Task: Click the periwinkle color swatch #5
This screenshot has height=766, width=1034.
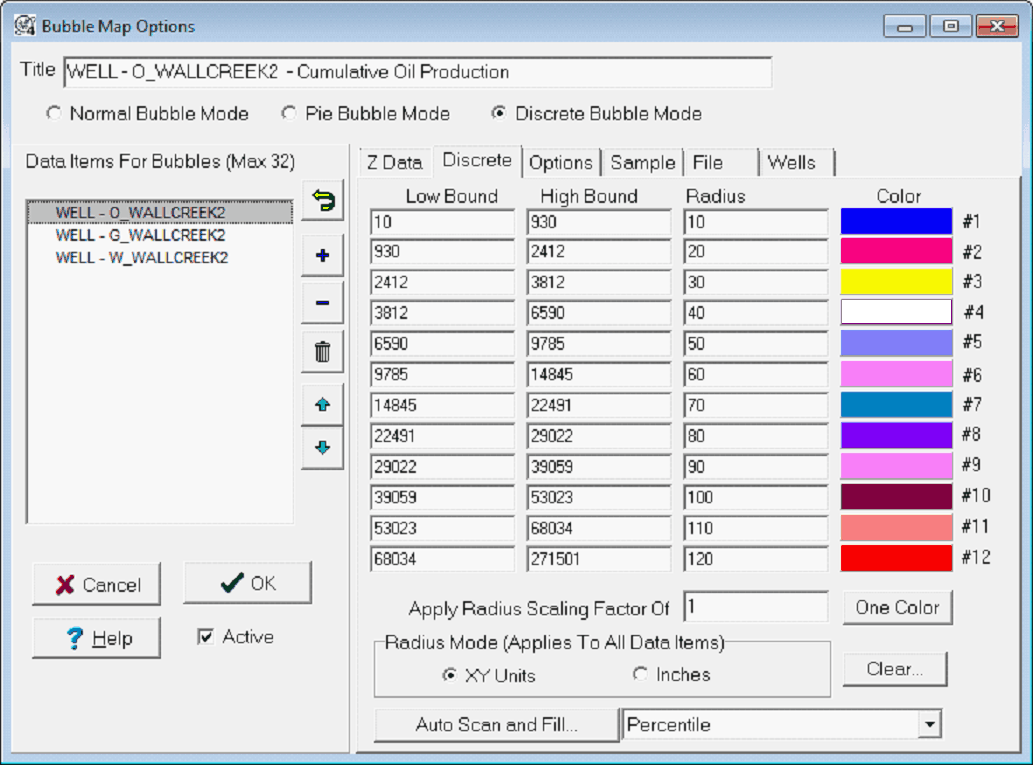Action: click(896, 343)
